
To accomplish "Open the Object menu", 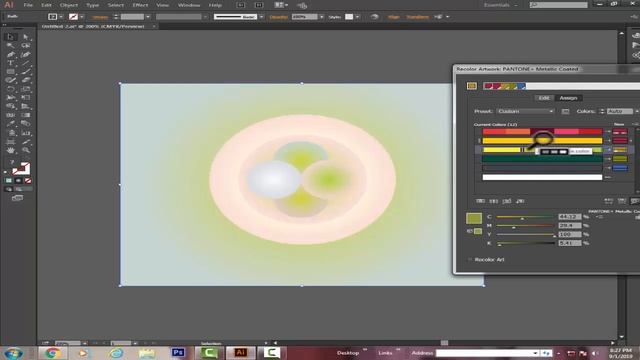I will tap(69, 5).
